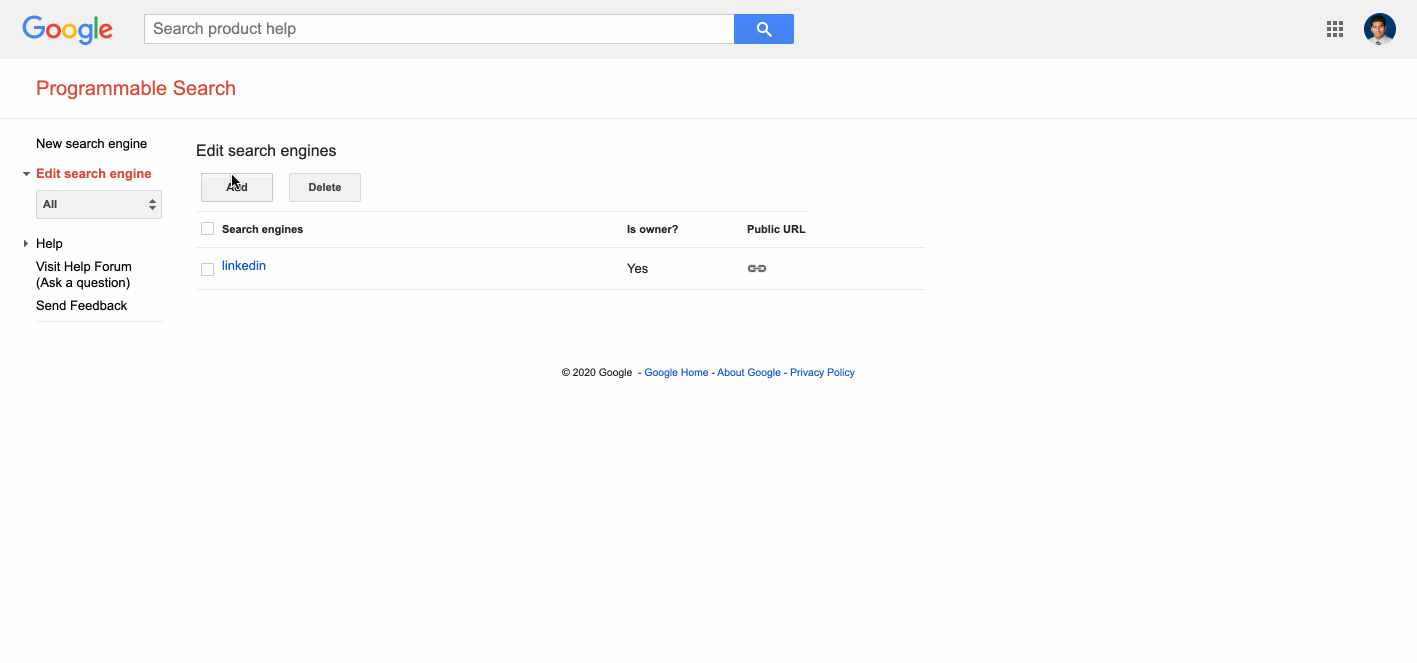Image resolution: width=1417 pixels, height=663 pixels.
Task: Select Edit search engine in sidebar
Action: [x=94, y=174]
